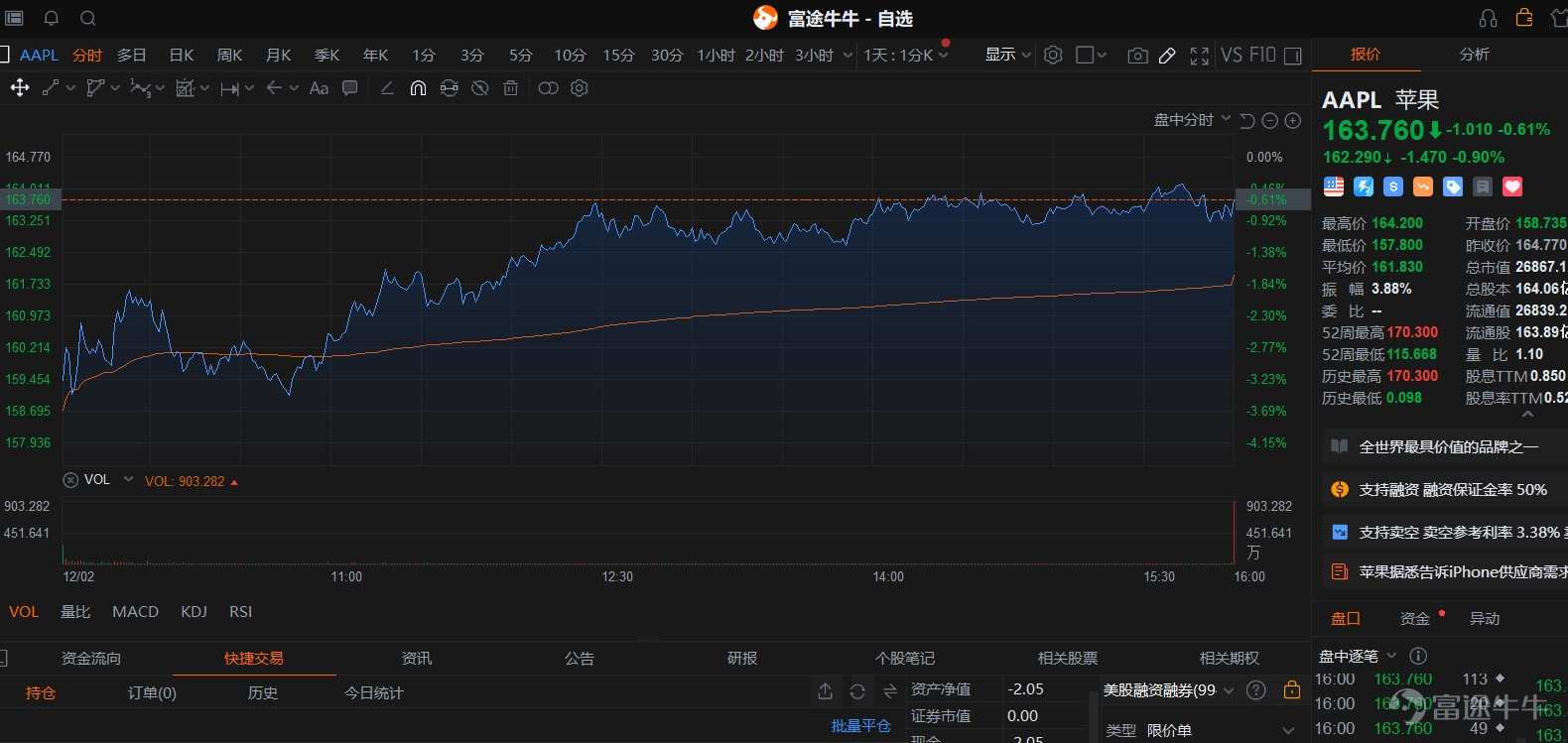The width and height of the screenshot is (1568, 743).
Task: Click help question mark near 美股融资融券
Action: 1255,690
